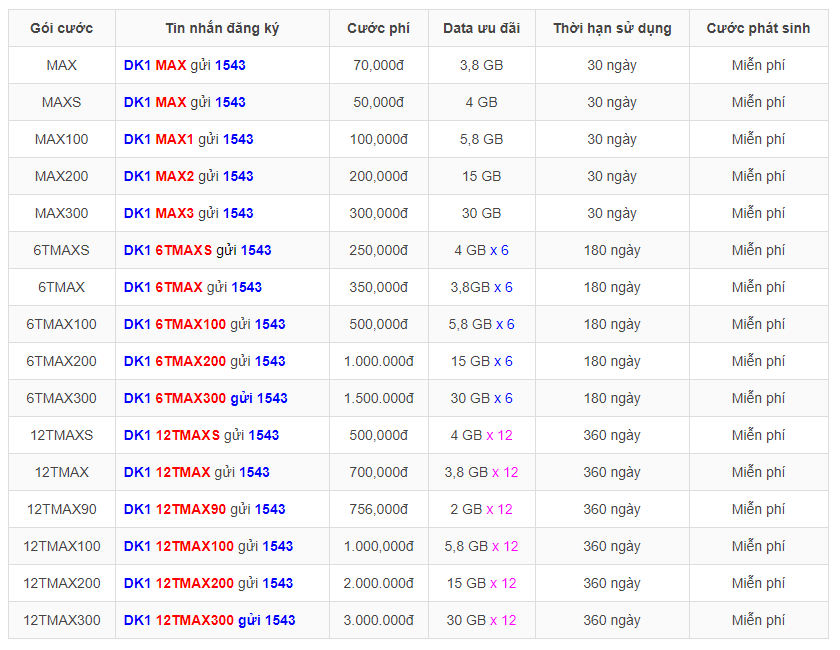This screenshot has height=650, width=840.
Task: Select the '200,000đ' price cell
Action: (378, 176)
